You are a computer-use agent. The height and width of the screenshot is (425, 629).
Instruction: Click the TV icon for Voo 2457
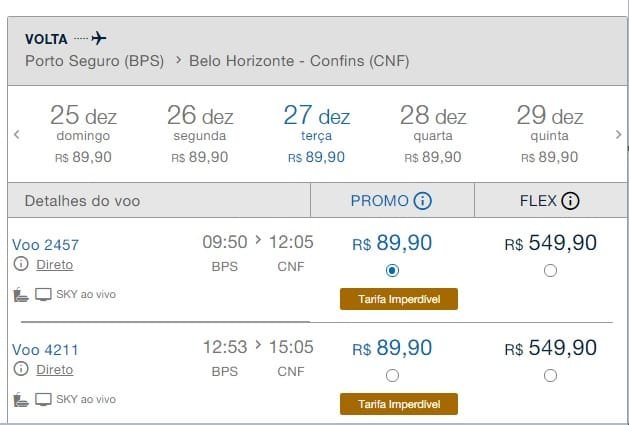pyautogui.click(x=43, y=295)
